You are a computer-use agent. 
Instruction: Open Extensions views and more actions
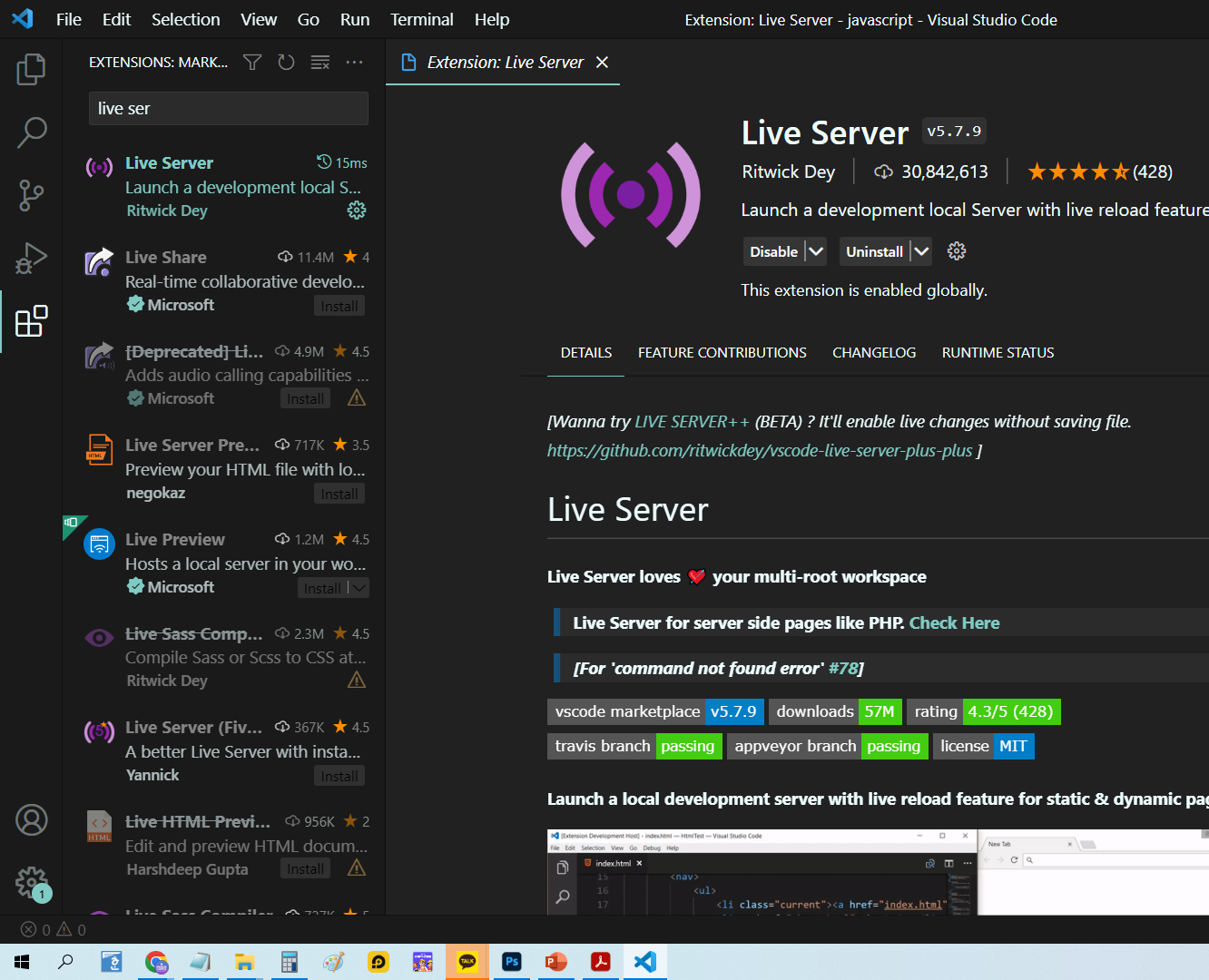tap(354, 62)
